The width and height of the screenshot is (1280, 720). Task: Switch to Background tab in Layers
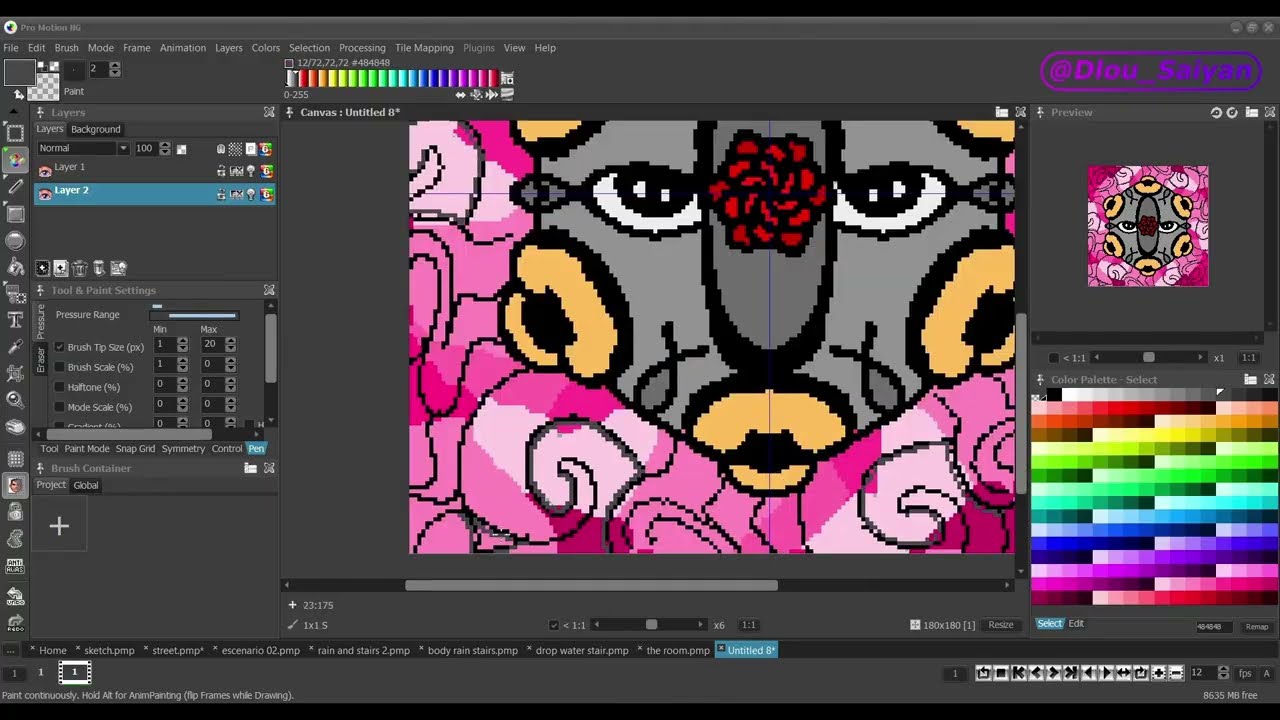pyautogui.click(x=95, y=129)
